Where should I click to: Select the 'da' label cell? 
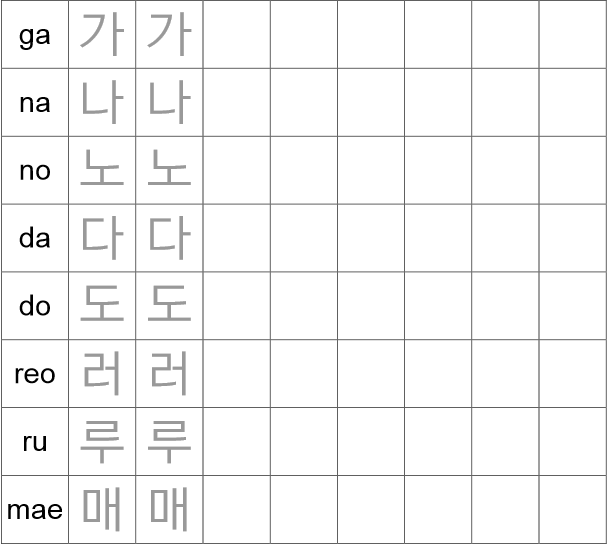click(35, 238)
